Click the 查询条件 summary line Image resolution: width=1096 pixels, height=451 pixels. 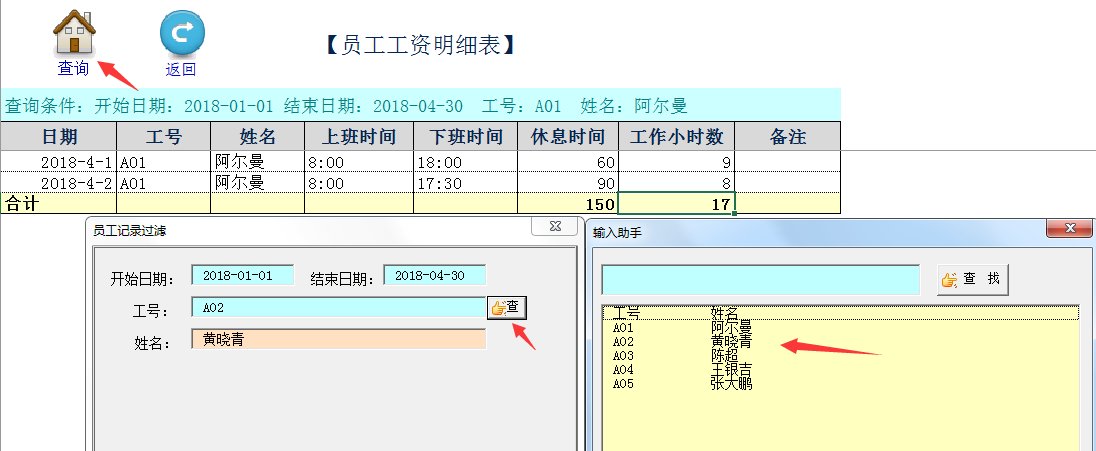(x=347, y=106)
